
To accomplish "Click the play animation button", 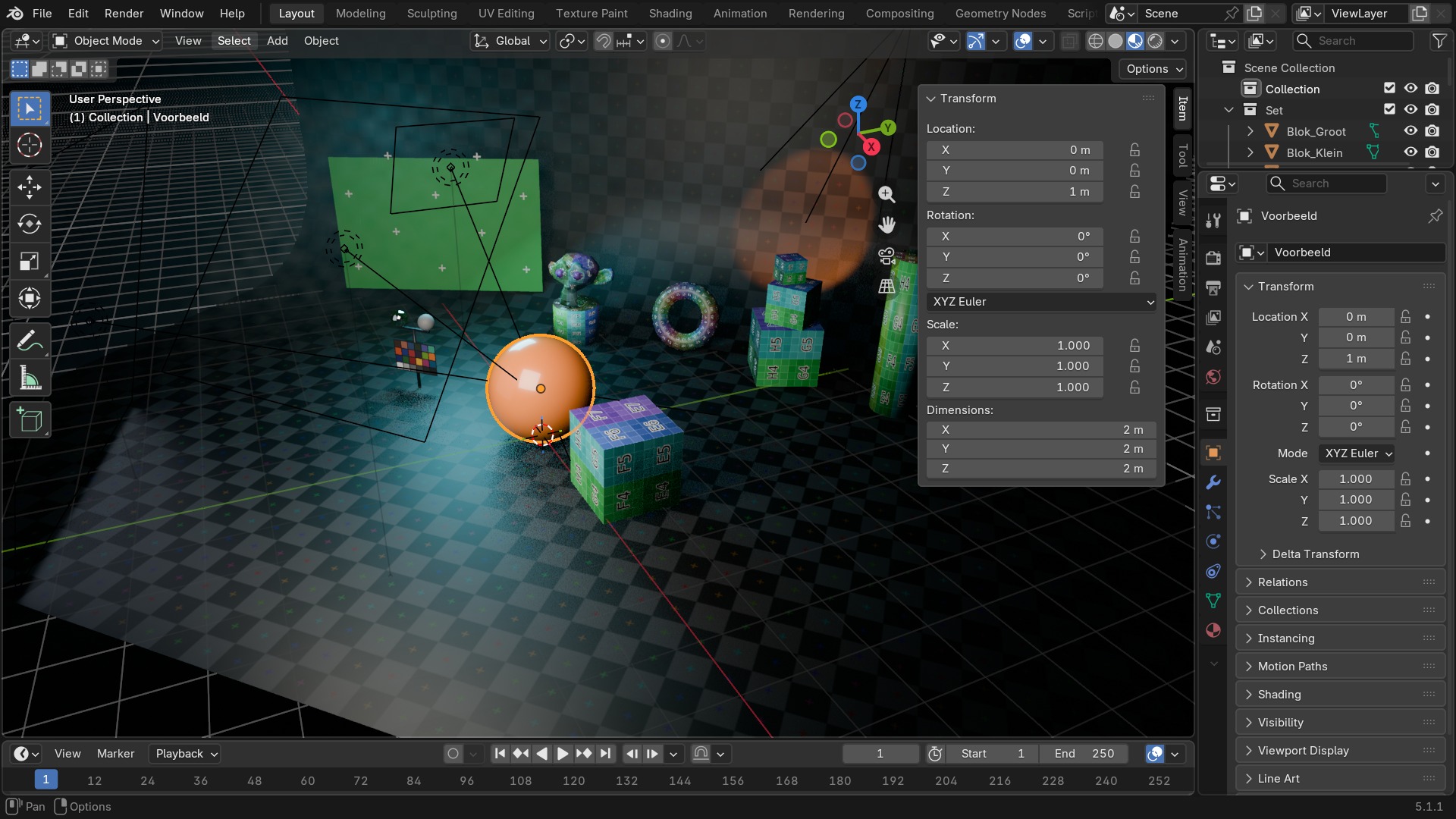I will point(562,754).
